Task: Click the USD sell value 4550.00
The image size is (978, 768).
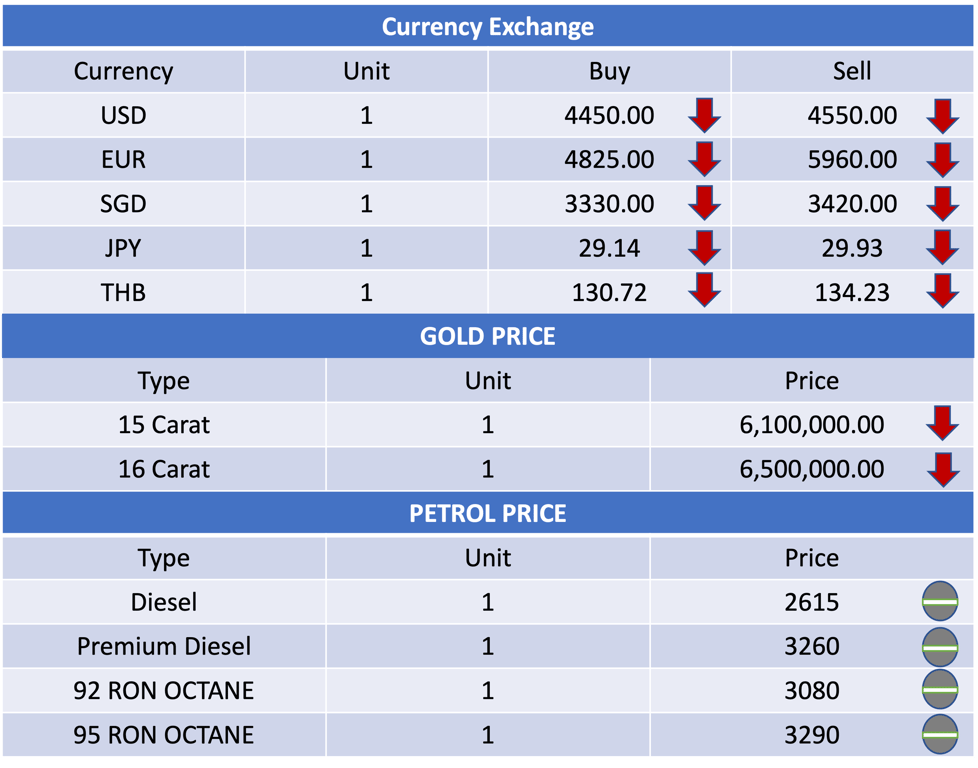Action: coord(852,115)
